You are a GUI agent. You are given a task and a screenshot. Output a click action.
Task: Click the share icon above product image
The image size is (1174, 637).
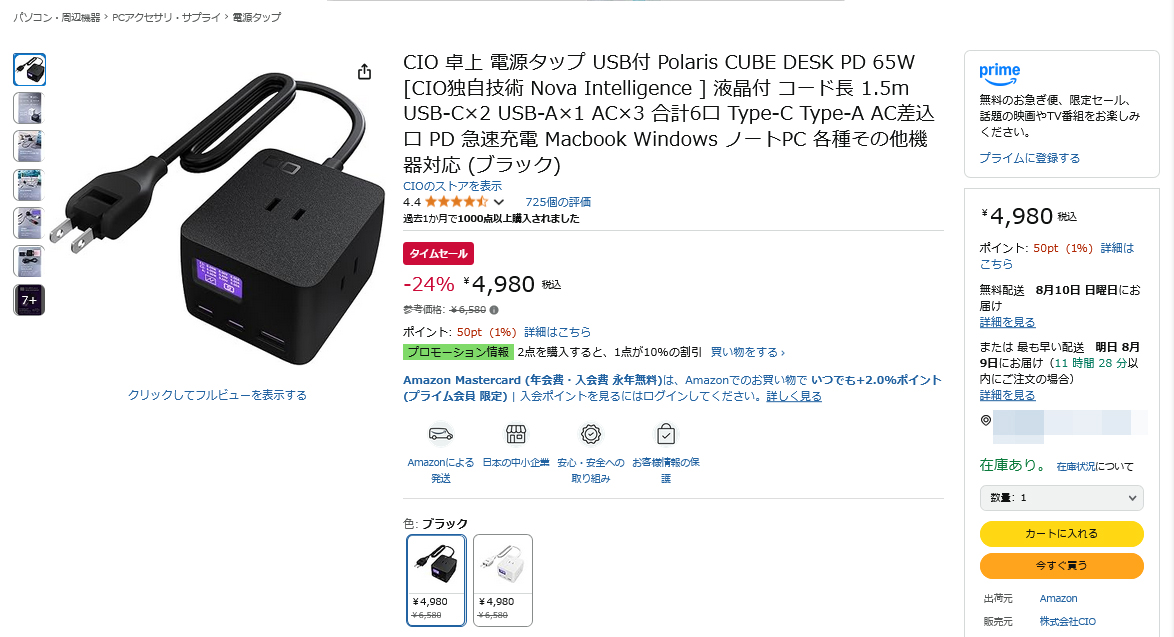pyautogui.click(x=364, y=72)
